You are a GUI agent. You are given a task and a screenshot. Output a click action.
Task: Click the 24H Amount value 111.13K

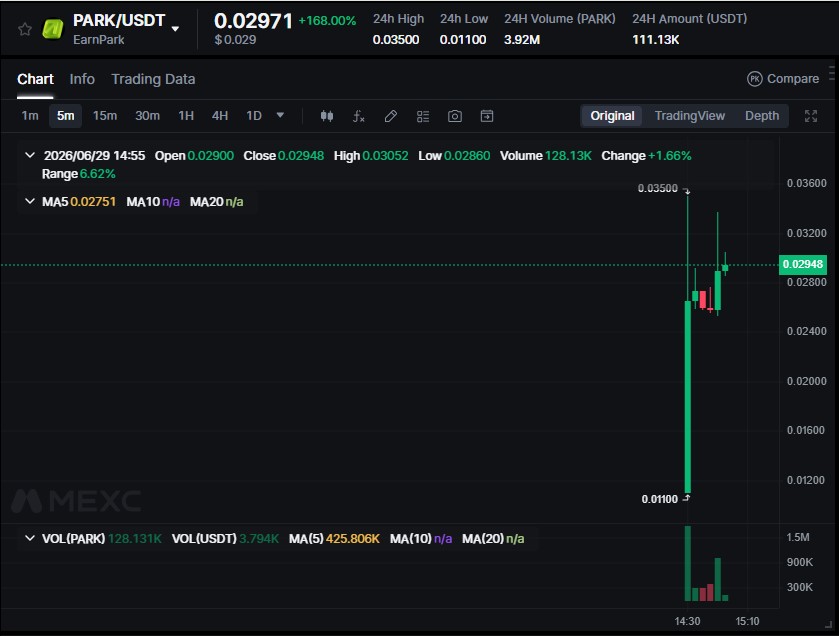pos(655,40)
